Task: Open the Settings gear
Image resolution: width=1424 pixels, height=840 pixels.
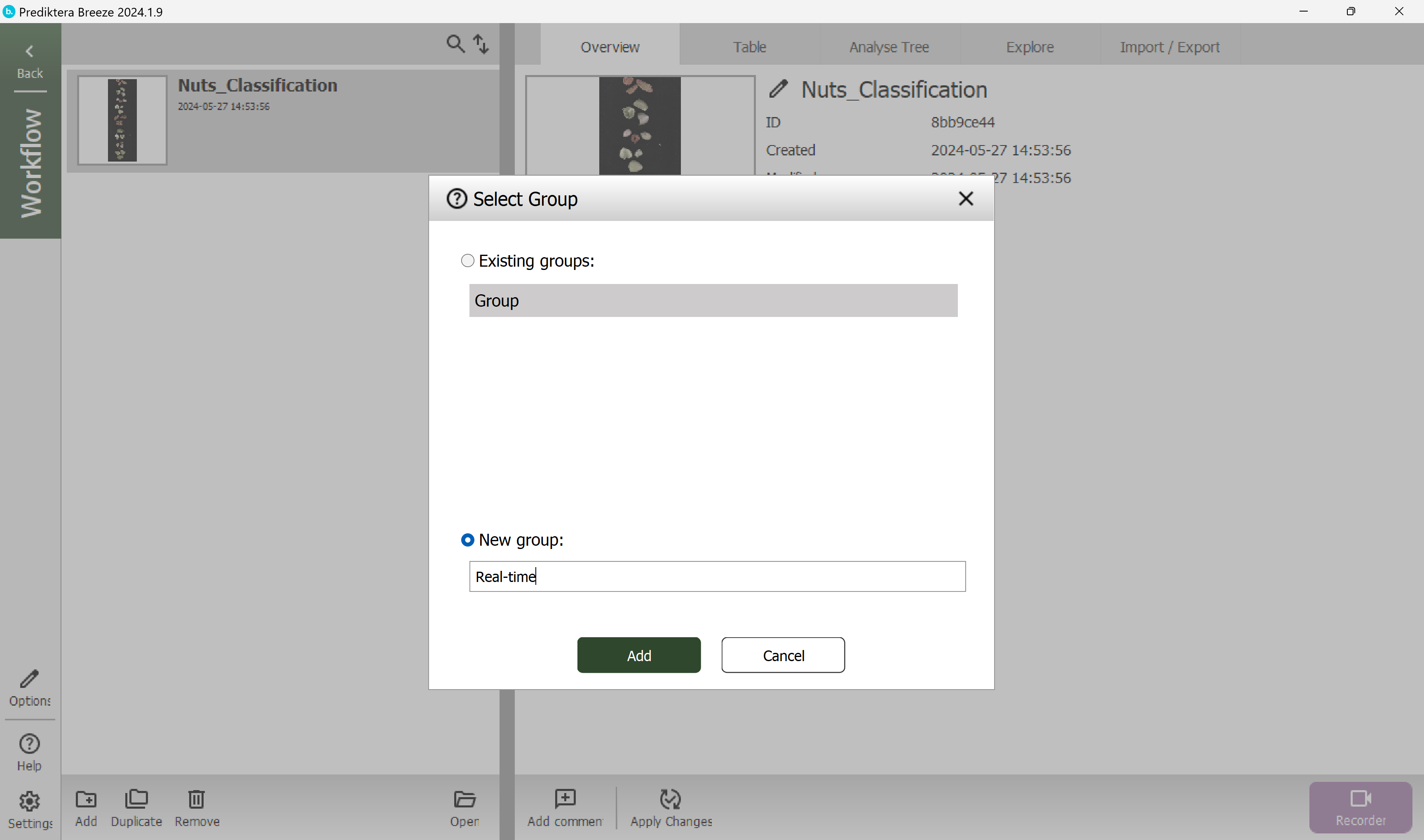Action: (x=29, y=802)
